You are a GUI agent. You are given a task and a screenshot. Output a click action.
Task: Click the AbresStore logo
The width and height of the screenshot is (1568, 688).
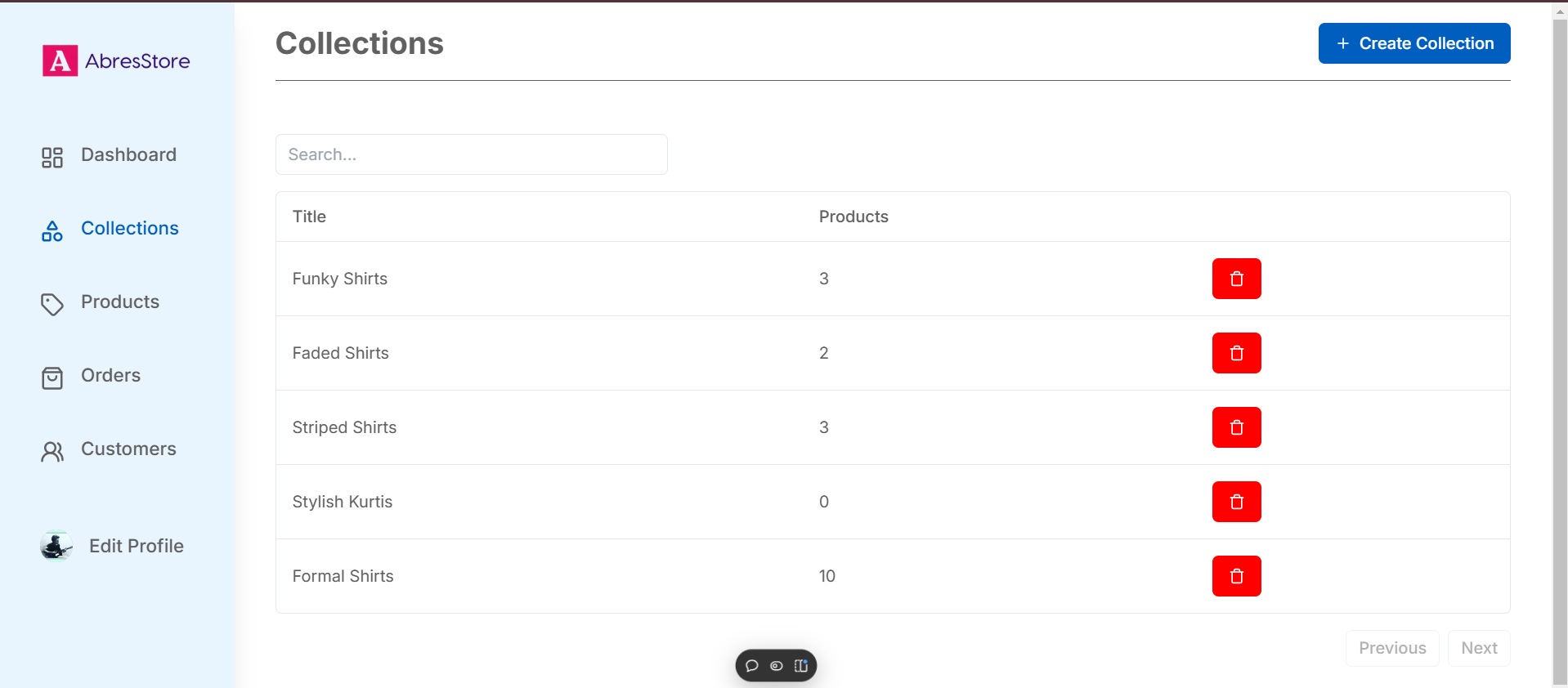116,61
